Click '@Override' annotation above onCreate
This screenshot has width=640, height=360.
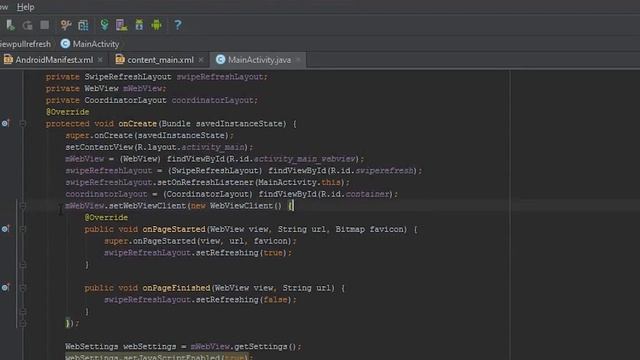pyautogui.click(x=67, y=112)
